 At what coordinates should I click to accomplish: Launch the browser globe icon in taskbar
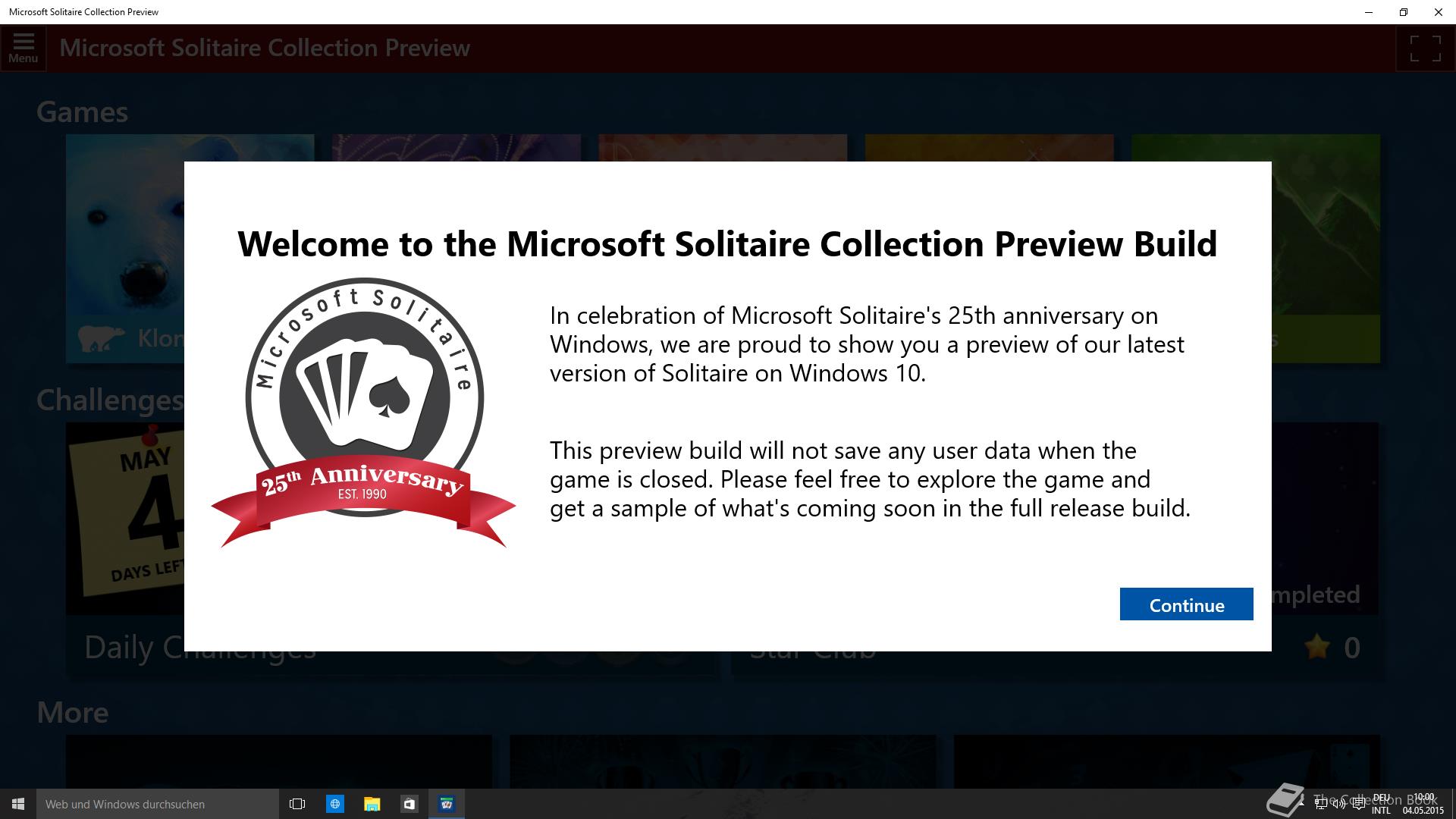click(334, 804)
